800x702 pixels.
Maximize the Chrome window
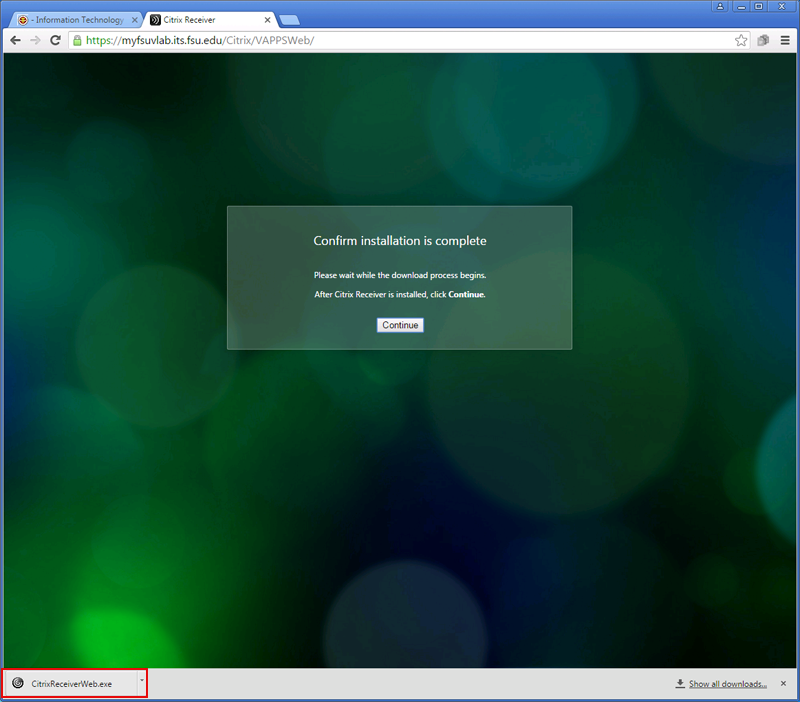pyautogui.click(x=759, y=6)
